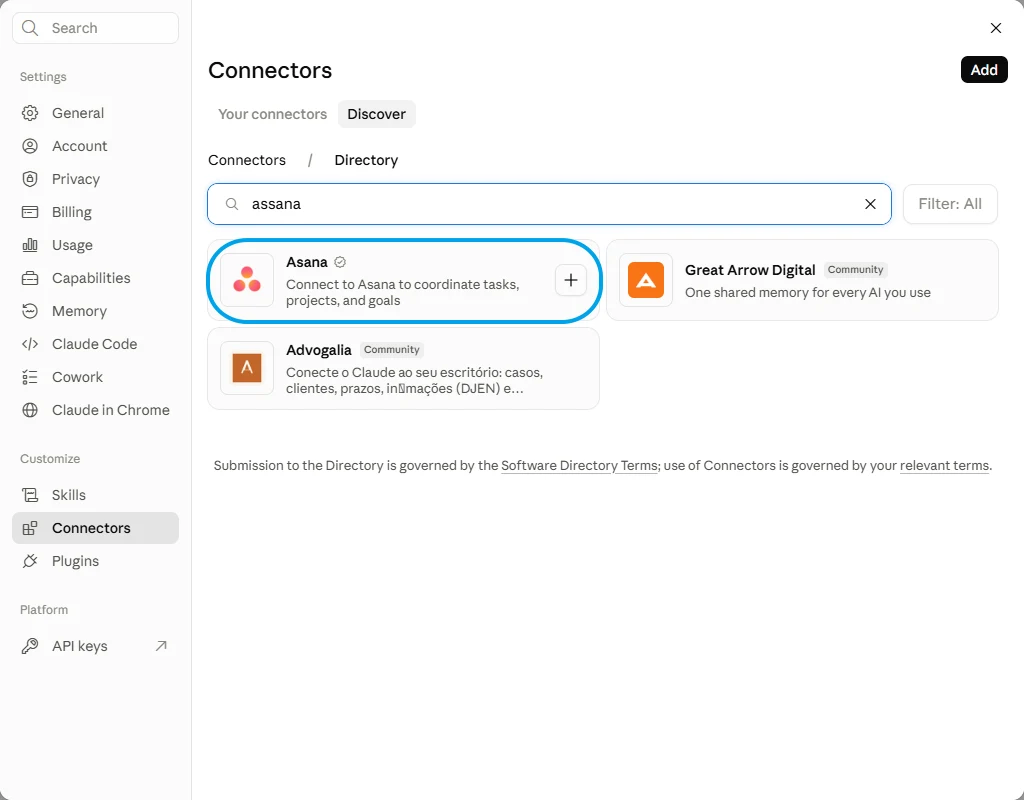1024x800 pixels.
Task: Go to Privacy settings
Action: [x=95, y=179]
